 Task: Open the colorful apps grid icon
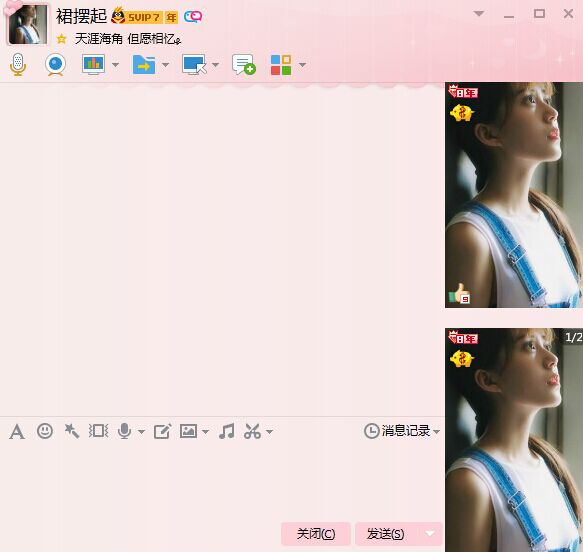pyautogui.click(x=281, y=65)
